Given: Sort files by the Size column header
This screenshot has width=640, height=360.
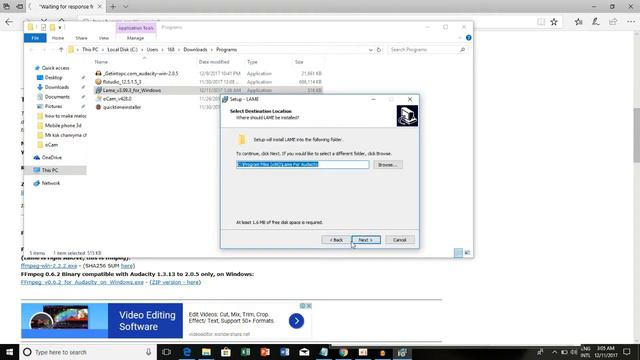Looking at the screenshot, I should [x=299, y=62].
